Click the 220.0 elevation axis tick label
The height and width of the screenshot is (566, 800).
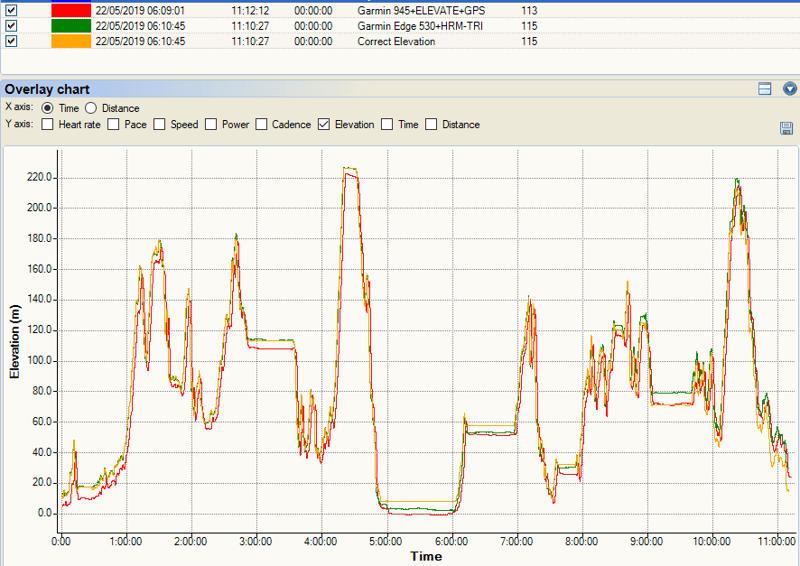pyautogui.click(x=39, y=178)
